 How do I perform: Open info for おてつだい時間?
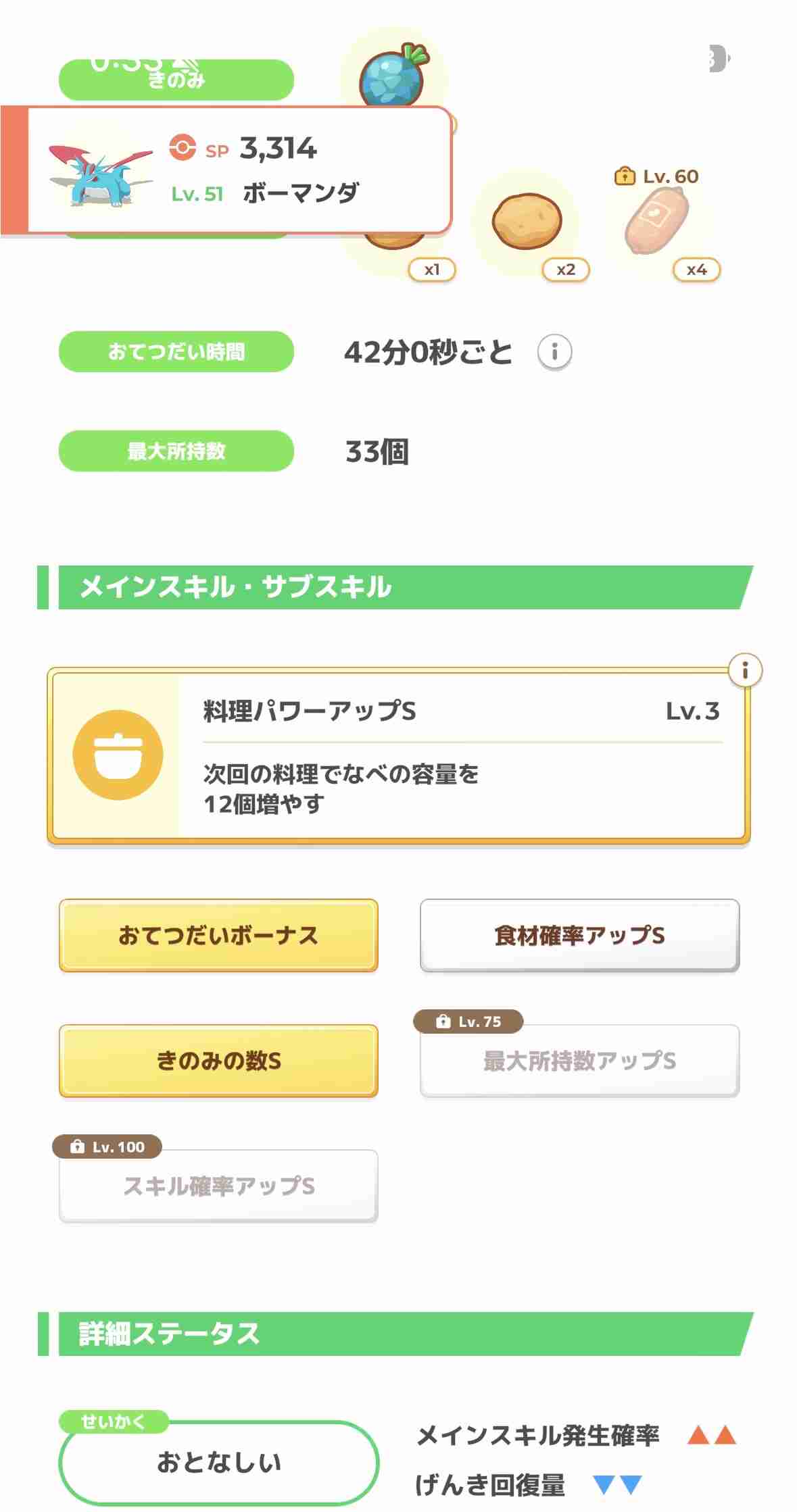(x=554, y=352)
